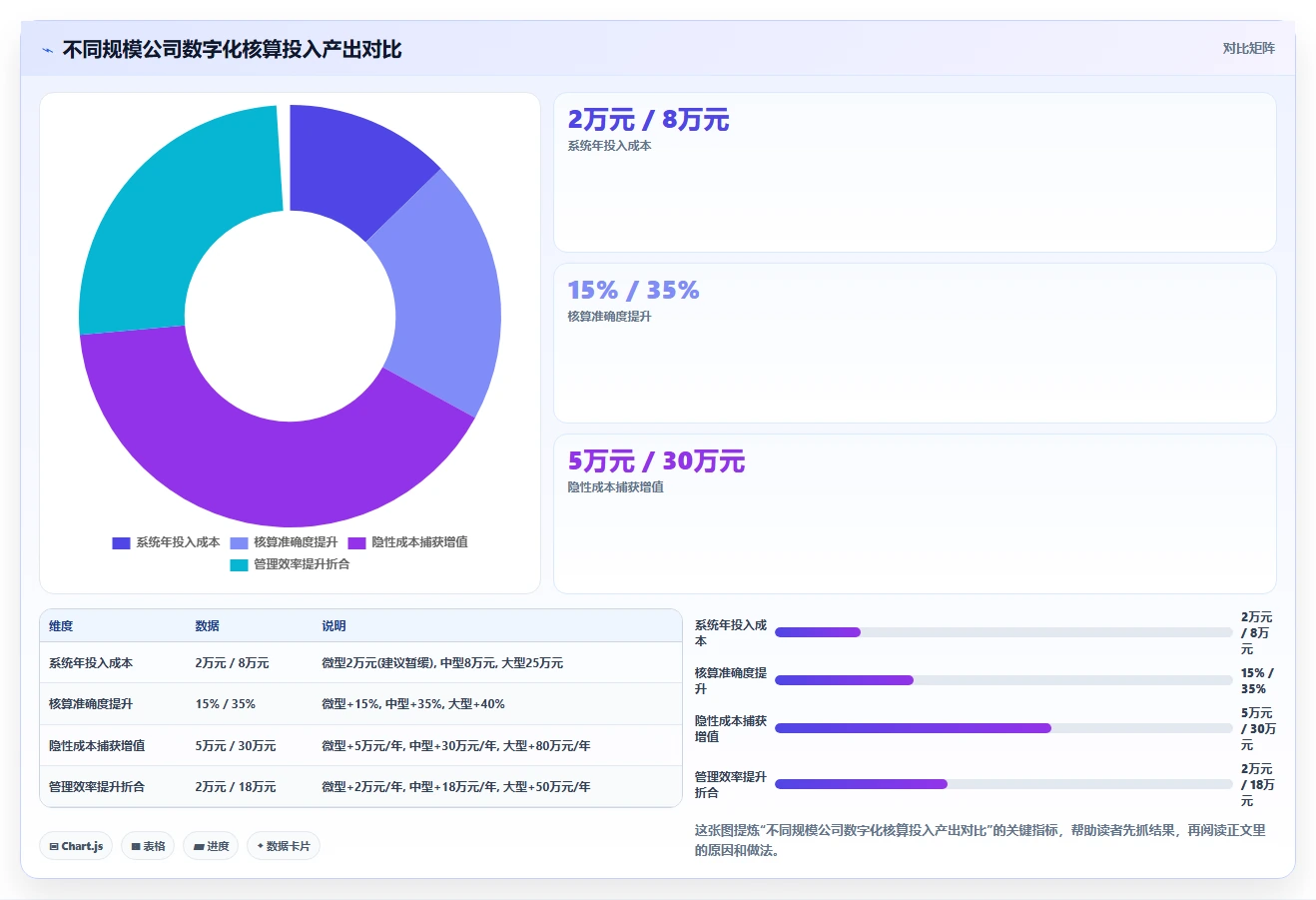Click the 维度 column header
1316x900 pixels.
[61, 626]
